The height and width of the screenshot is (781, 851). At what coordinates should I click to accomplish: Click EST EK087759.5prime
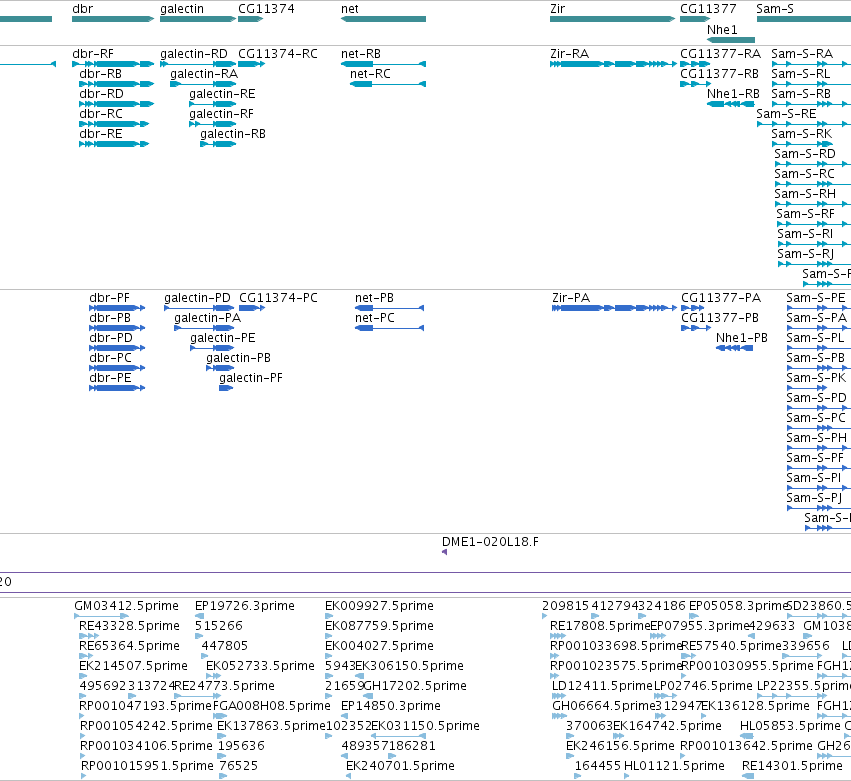click(379, 626)
